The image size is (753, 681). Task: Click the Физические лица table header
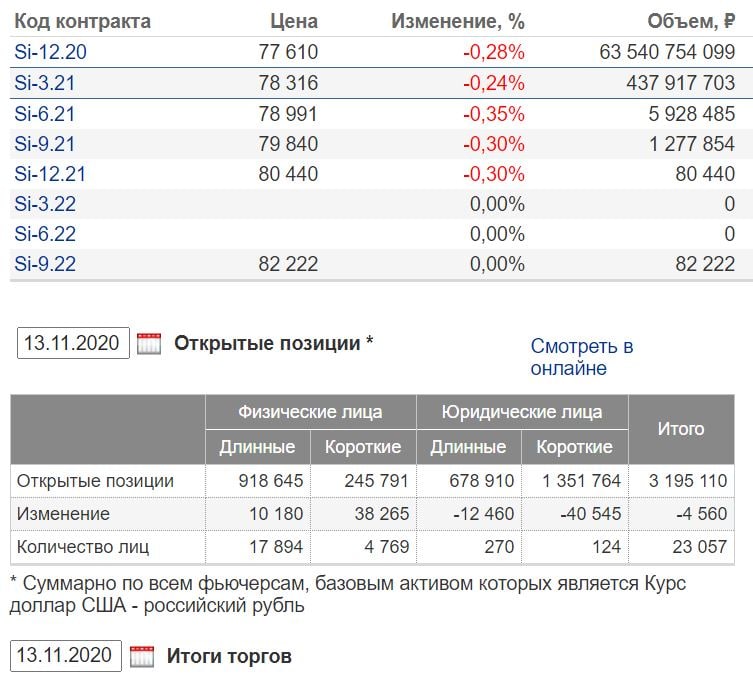(310, 412)
